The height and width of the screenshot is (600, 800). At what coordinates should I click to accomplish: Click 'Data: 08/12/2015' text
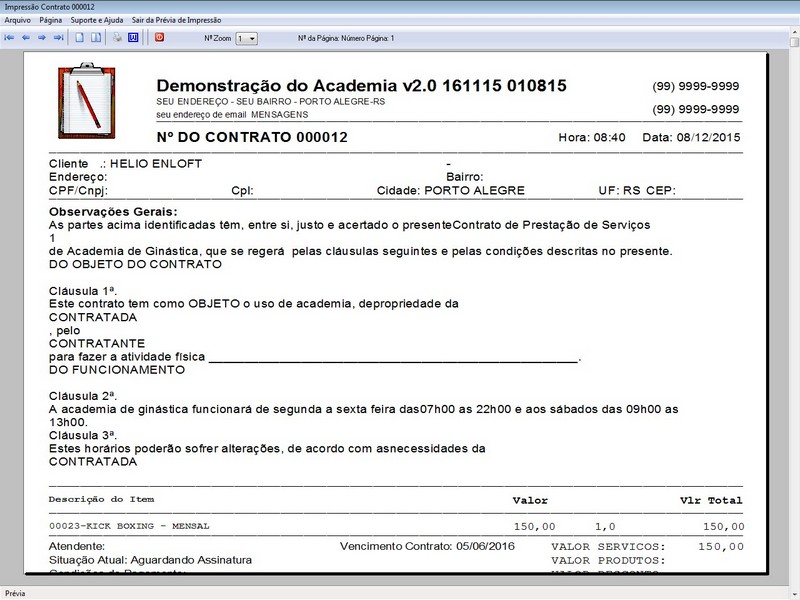[x=691, y=137]
